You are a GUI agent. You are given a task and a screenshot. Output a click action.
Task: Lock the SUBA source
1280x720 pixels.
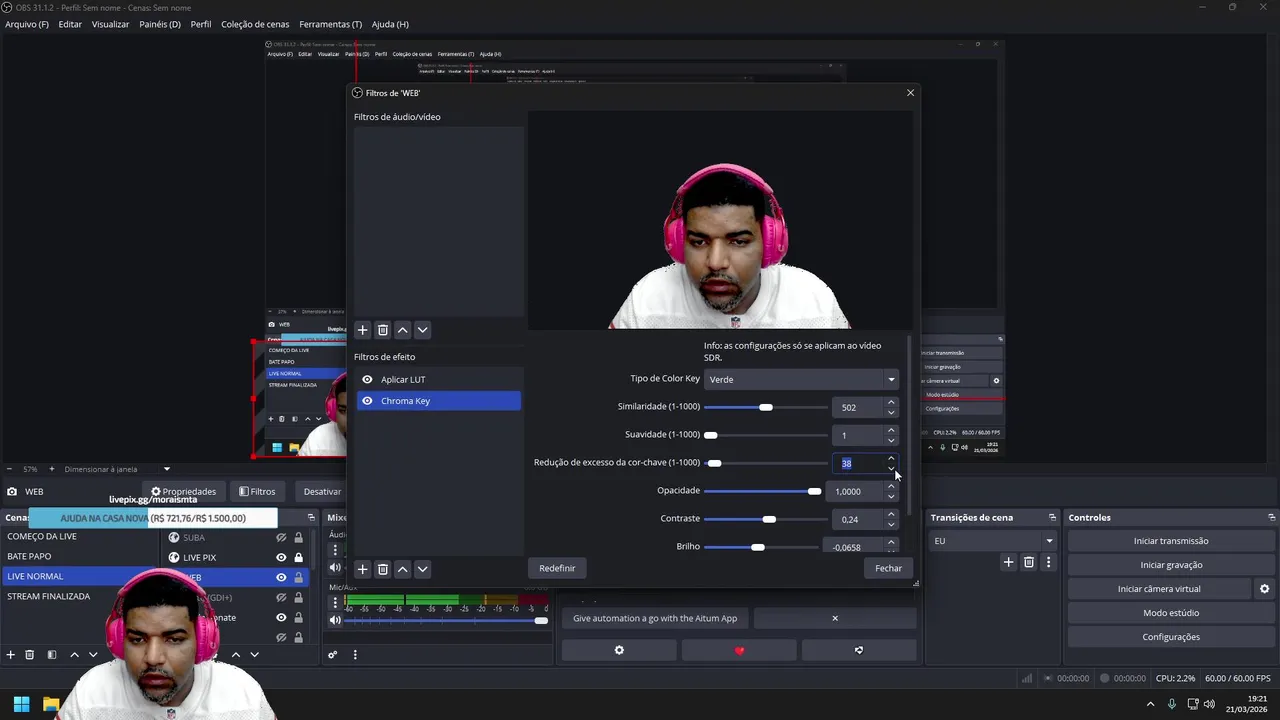[x=298, y=538]
